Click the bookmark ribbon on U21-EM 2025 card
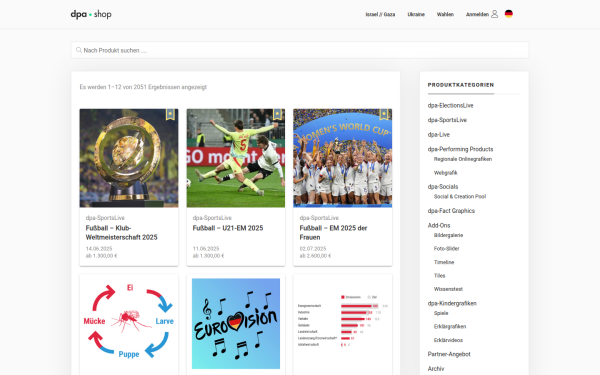600x375 pixels. [x=277, y=114]
